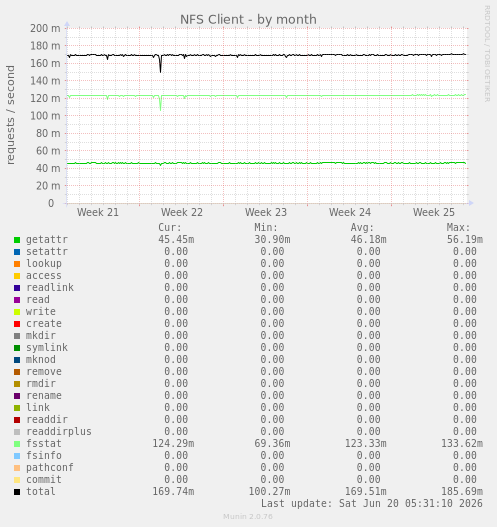Click the lookup orange legend swatch
The height and width of the screenshot is (527, 497).
tap(17, 264)
